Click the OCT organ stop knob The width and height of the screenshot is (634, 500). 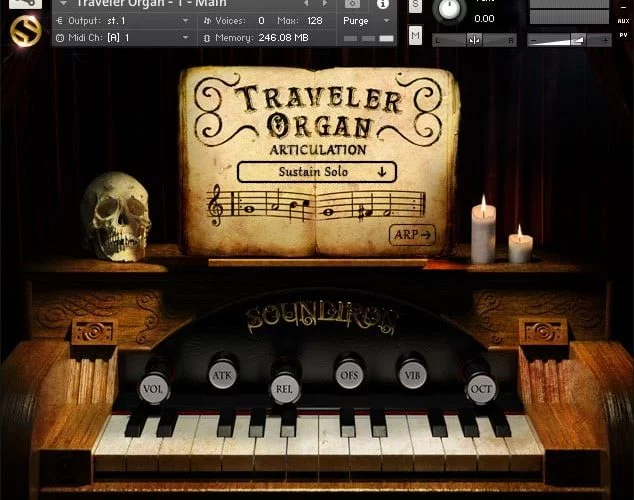481,389
